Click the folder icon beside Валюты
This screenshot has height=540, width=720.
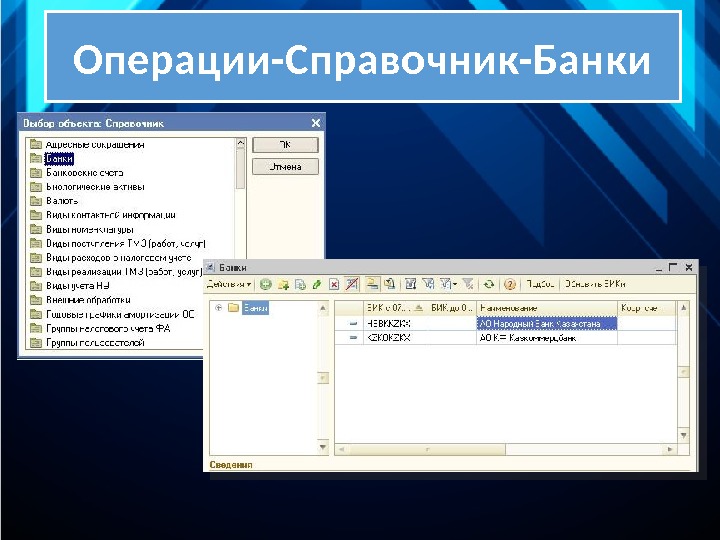[36, 201]
